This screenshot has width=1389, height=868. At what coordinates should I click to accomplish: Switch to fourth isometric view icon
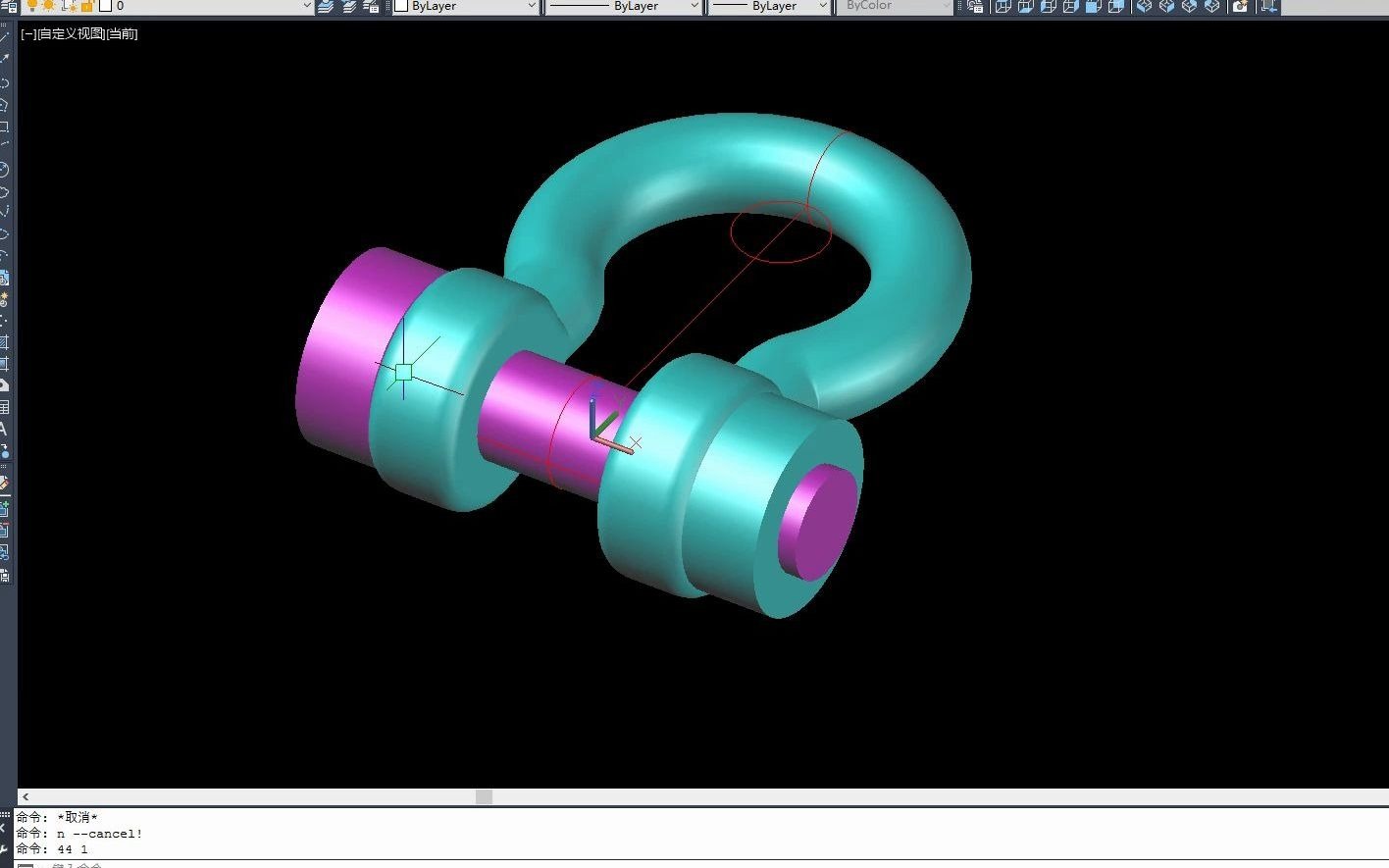pos(1211,6)
